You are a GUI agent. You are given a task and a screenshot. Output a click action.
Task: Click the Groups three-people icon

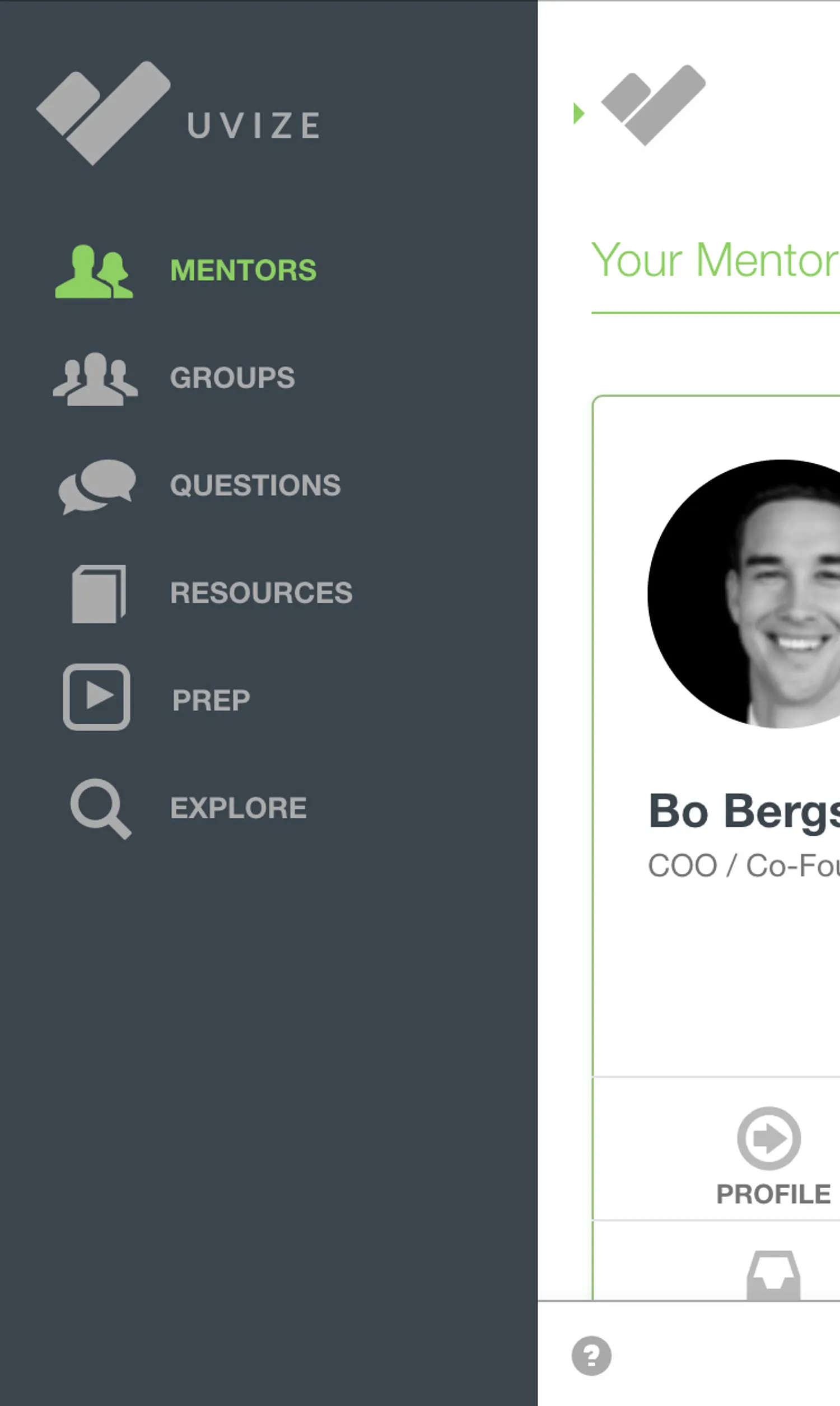tap(95, 379)
